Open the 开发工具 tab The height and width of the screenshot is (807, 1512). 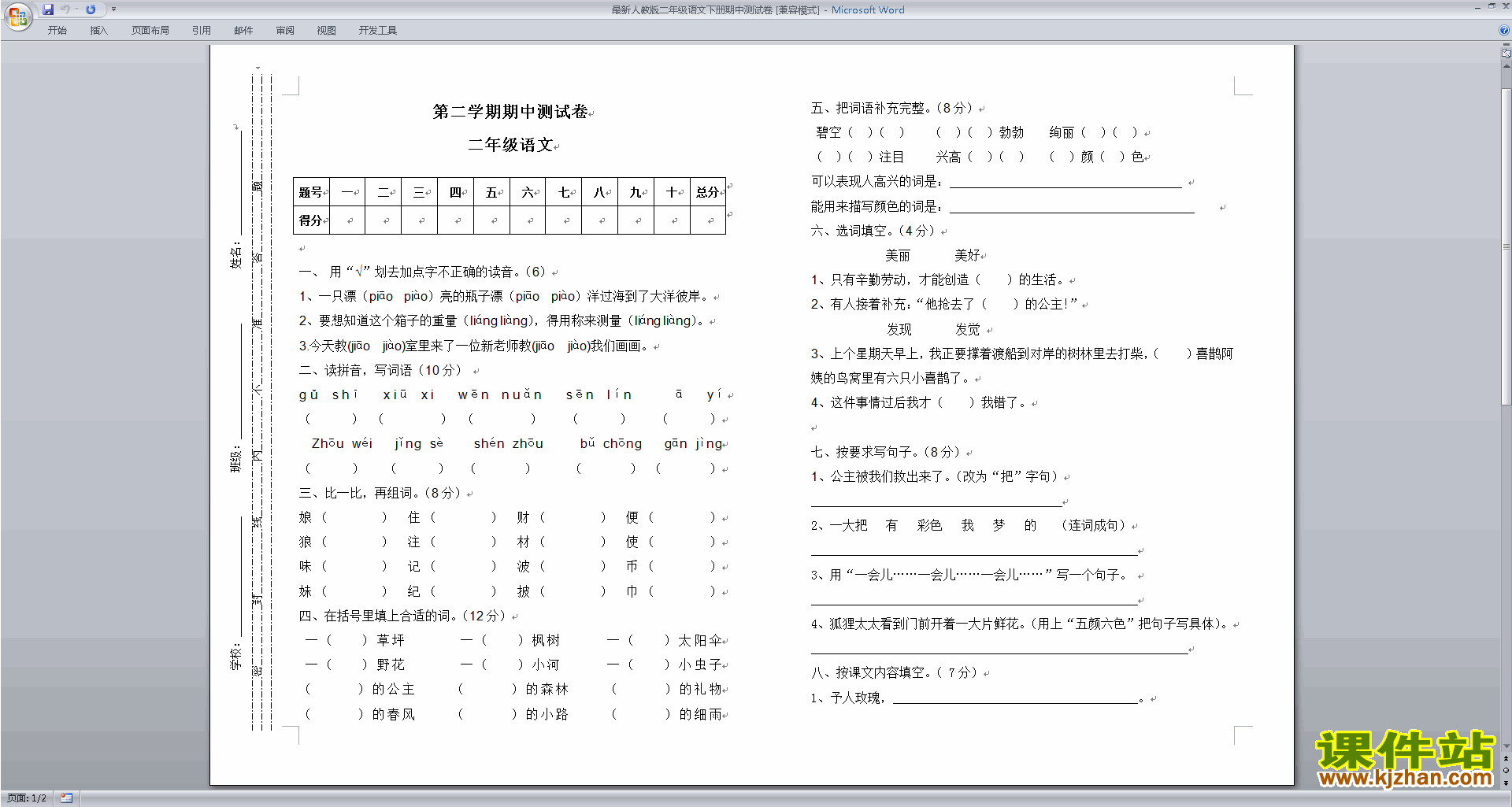tap(378, 30)
